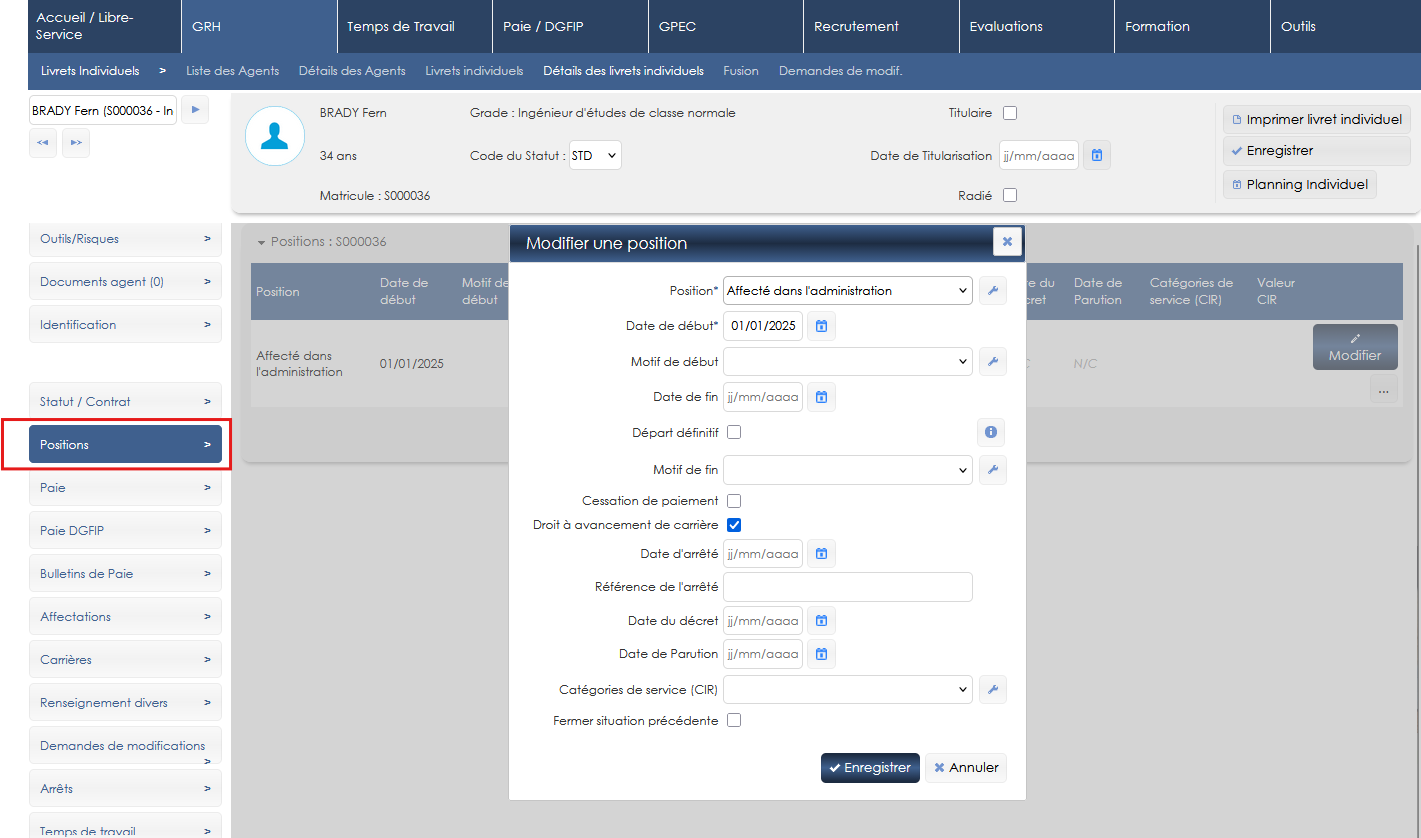Click next agent arrow beside agent selector
1421x838 pixels.
[195, 110]
